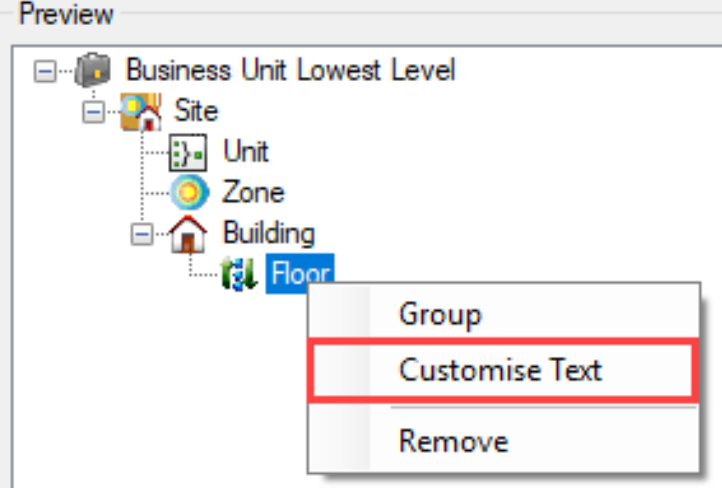Click the Building house icon
Image resolution: width=722 pixels, height=488 pixels.
point(189,234)
